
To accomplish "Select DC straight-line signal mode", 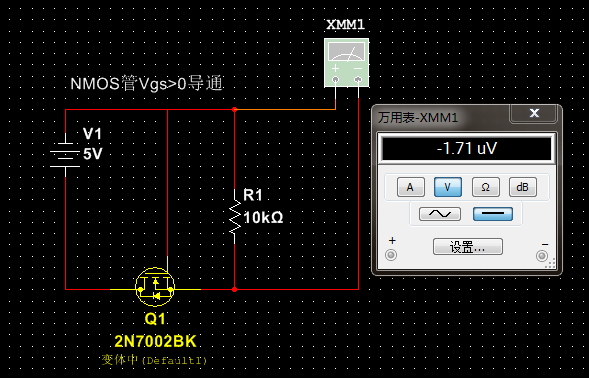I will point(493,214).
